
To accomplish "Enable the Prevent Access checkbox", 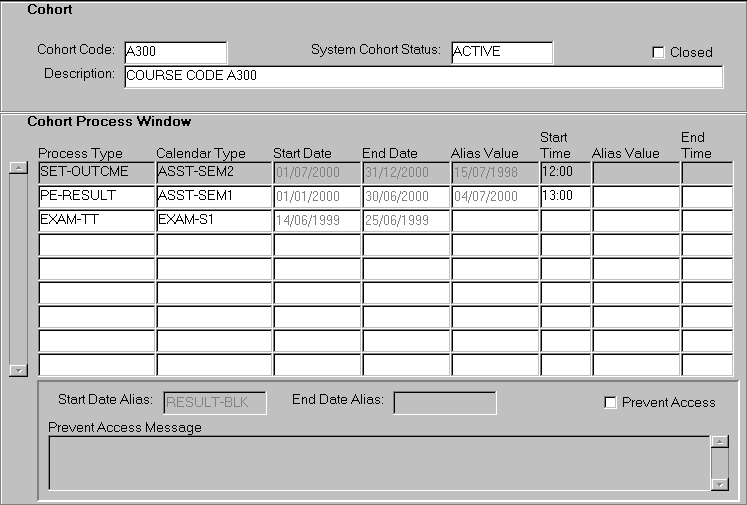I will click(610, 403).
